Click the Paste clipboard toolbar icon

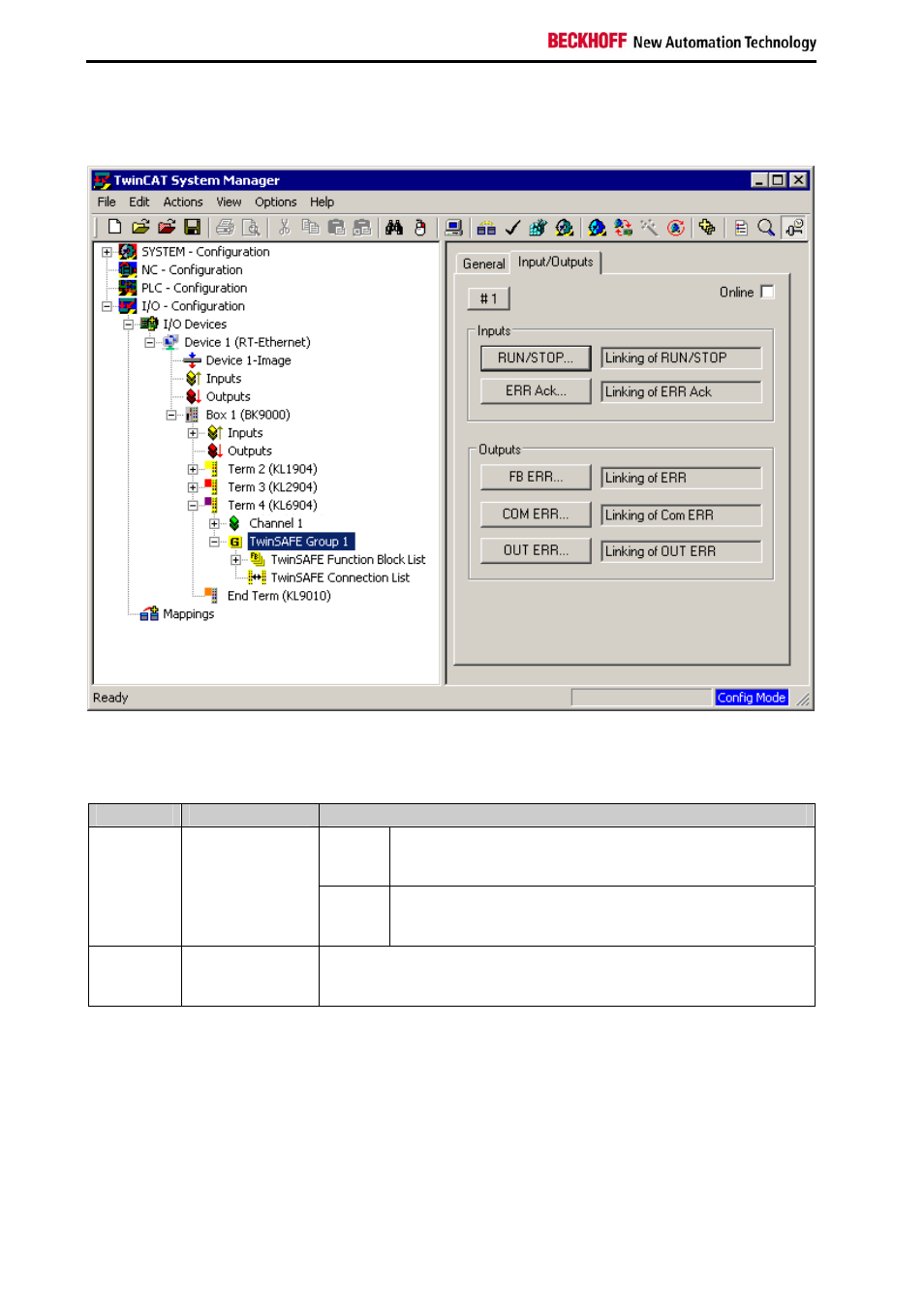coord(336,228)
